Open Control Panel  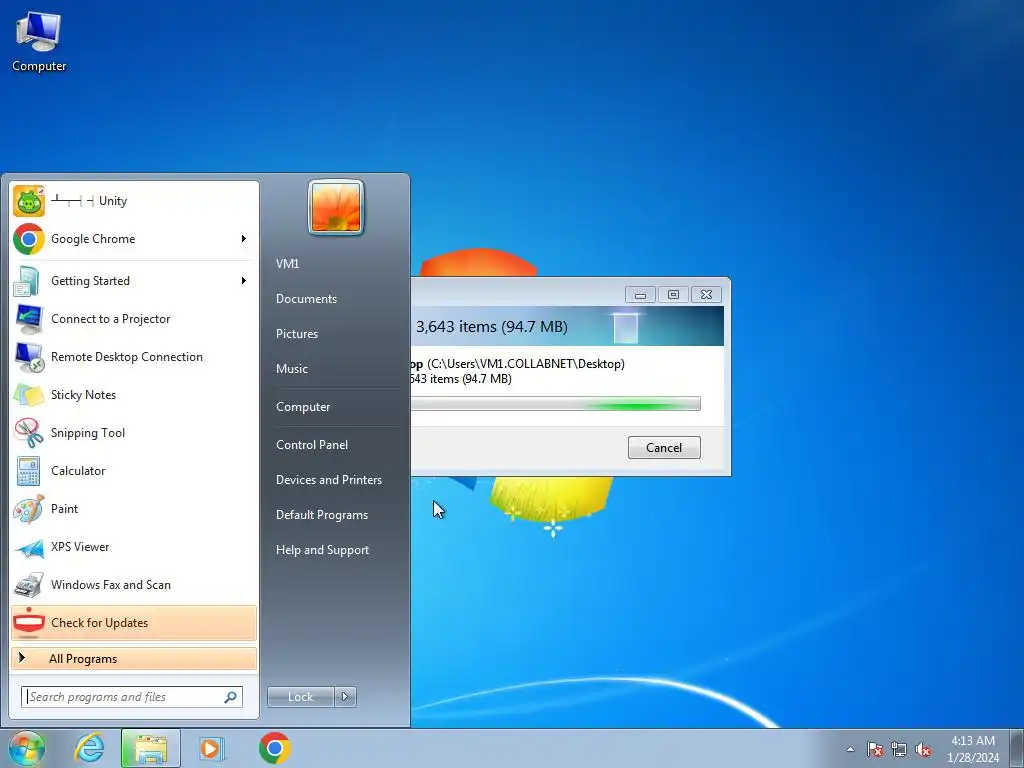click(312, 445)
